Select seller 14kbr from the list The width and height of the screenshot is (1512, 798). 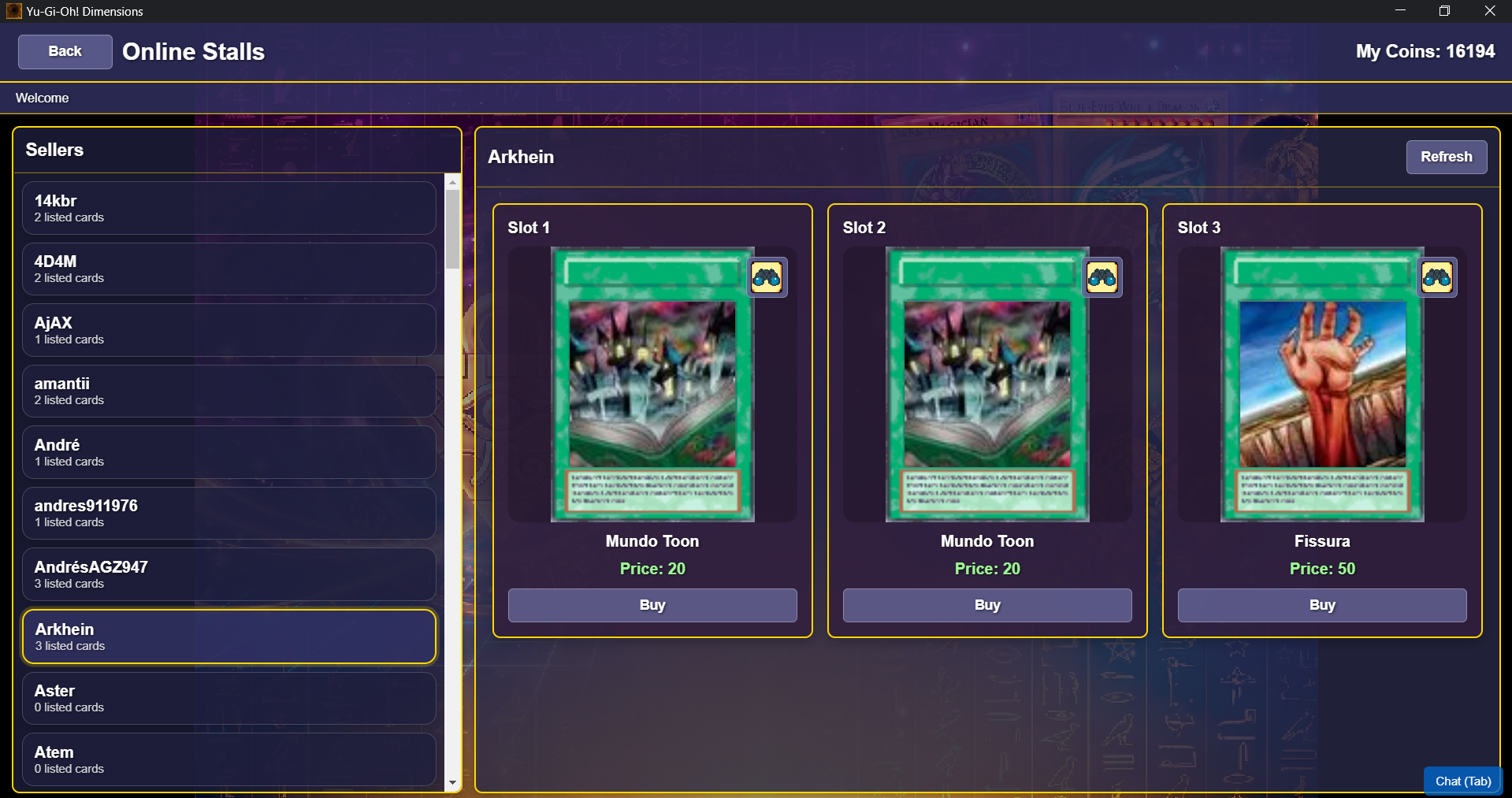tap(229, 208)
